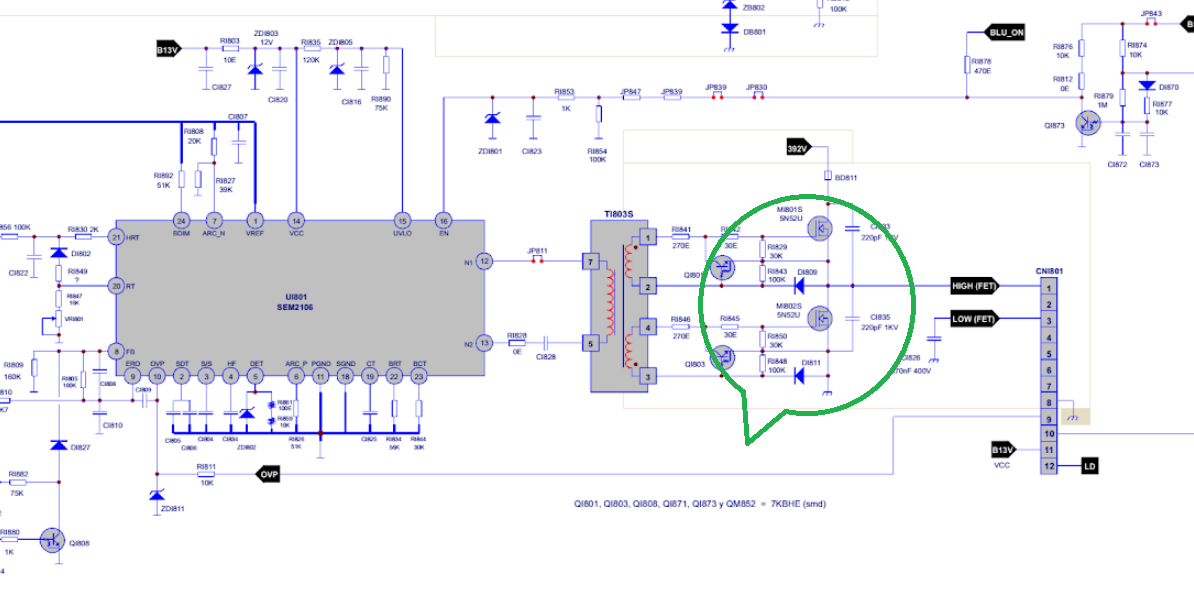
Task: Click the MI801S MOSFET symbol
Action: [819, 228]
